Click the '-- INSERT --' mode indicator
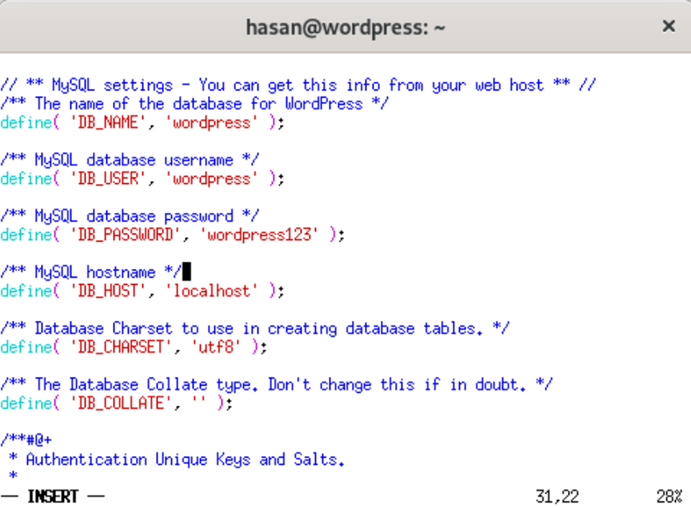 pos(53,497)
